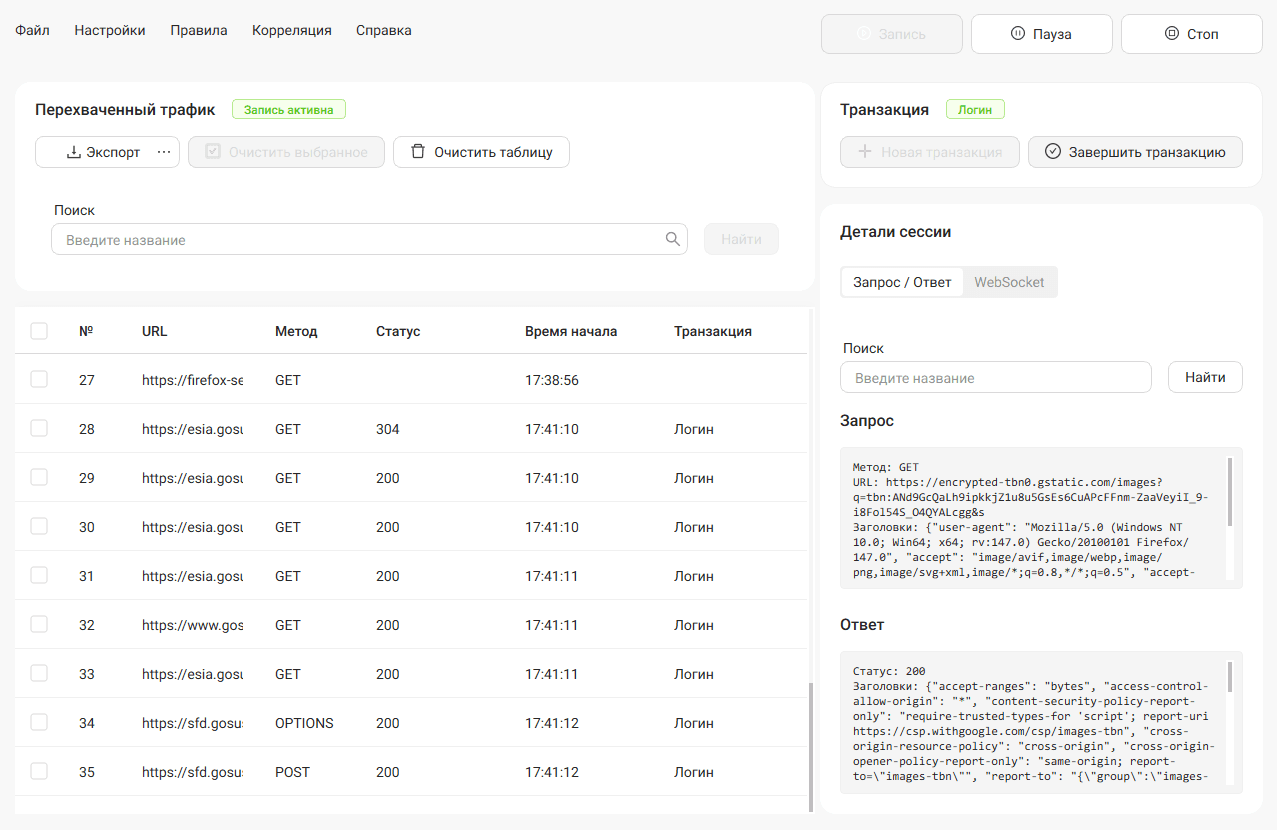Click the Запись активна status badge
The image size is (1277, 830).
289,110
